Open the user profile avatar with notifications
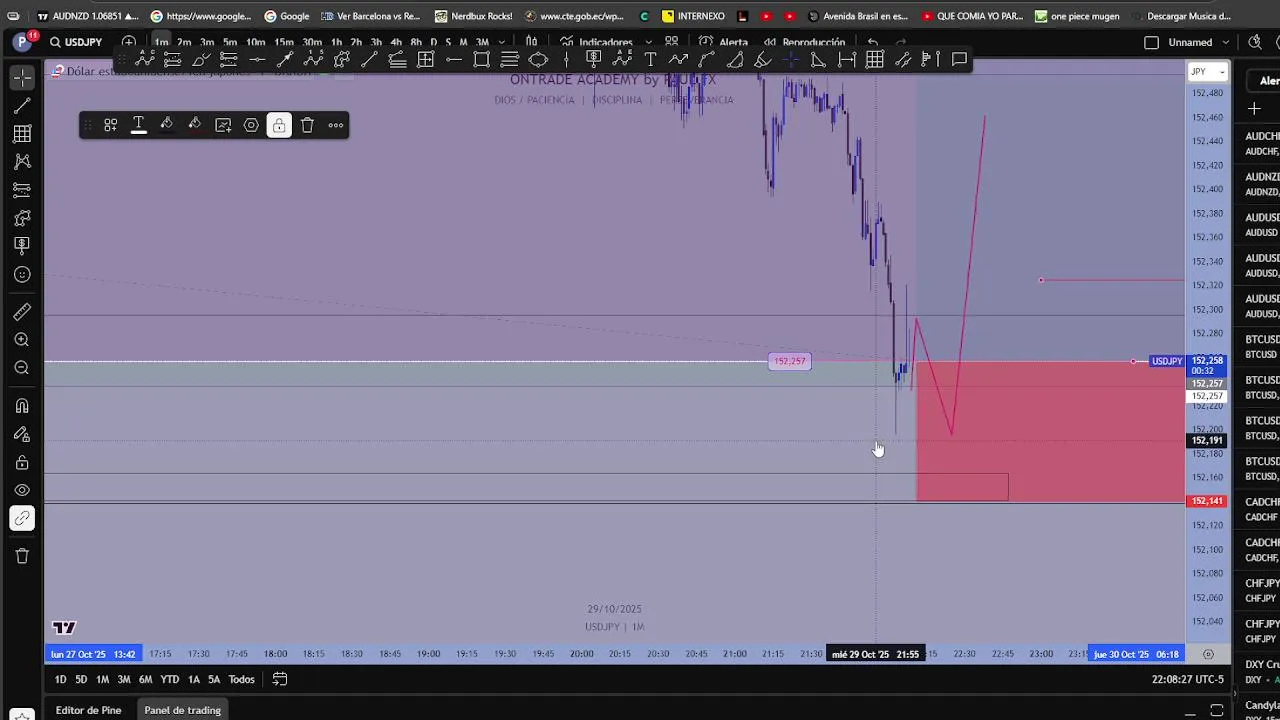This screenshot has height=720, width=1280. coord(23,41)
